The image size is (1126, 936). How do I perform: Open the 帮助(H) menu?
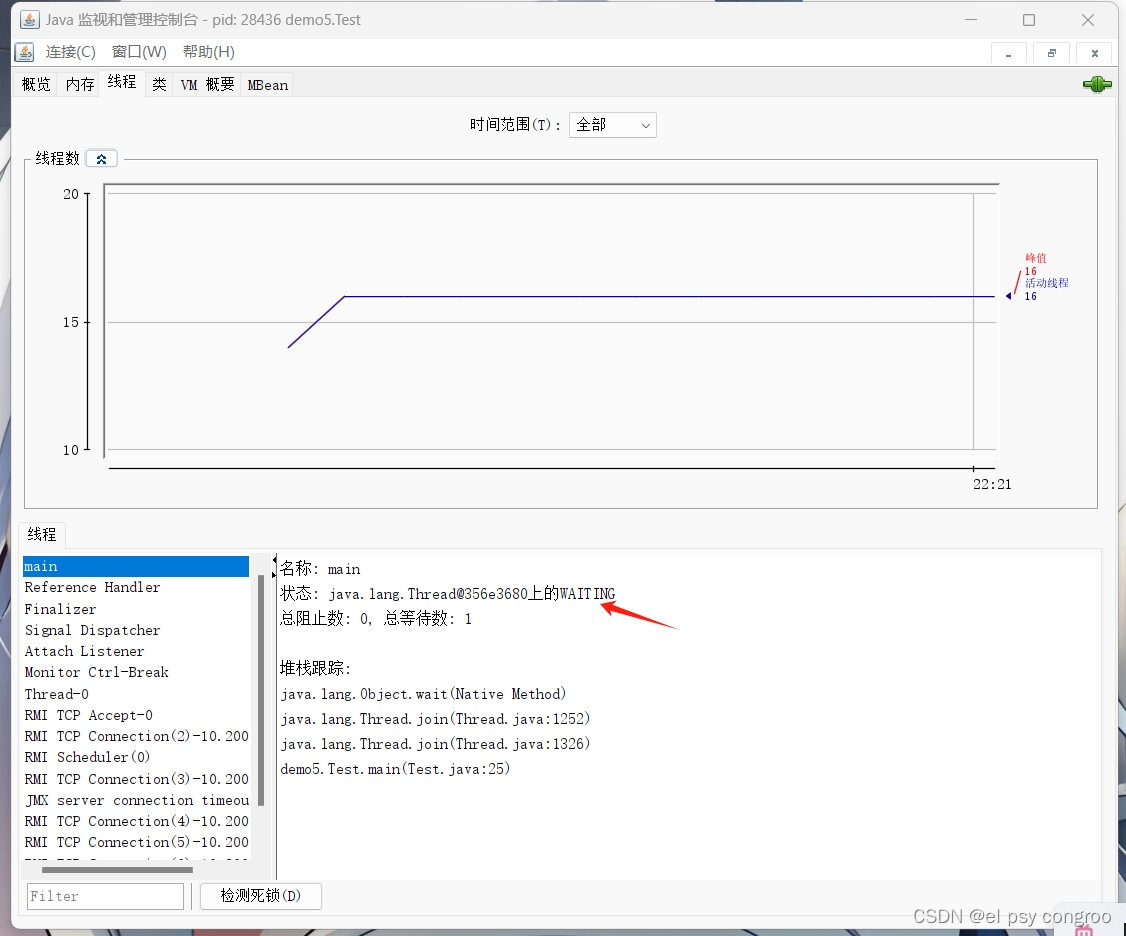[x=208, y=52]
